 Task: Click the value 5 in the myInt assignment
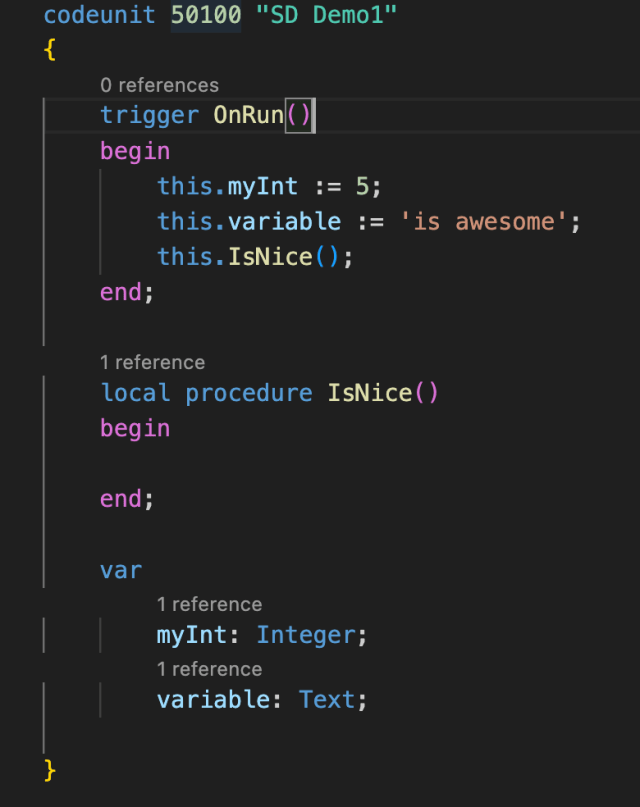362,186
